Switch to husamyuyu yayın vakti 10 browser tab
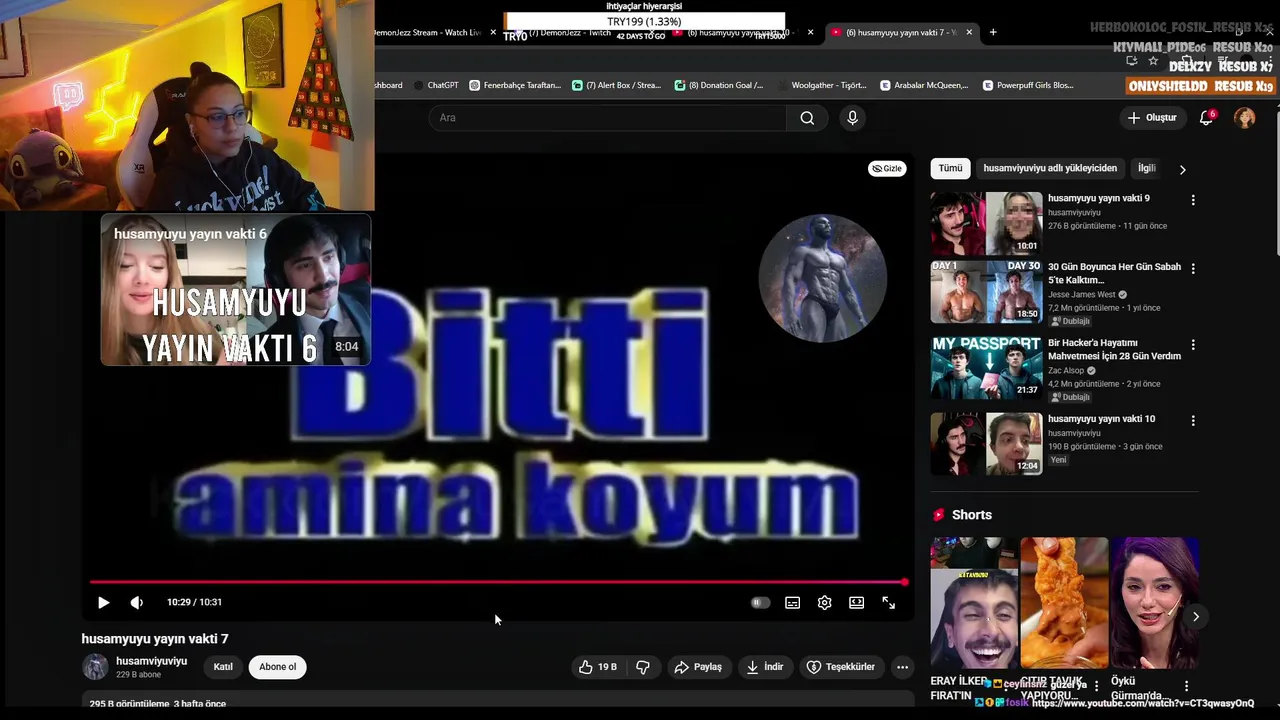This screenshot has width=1280, height=720. [x=740, y=32]
